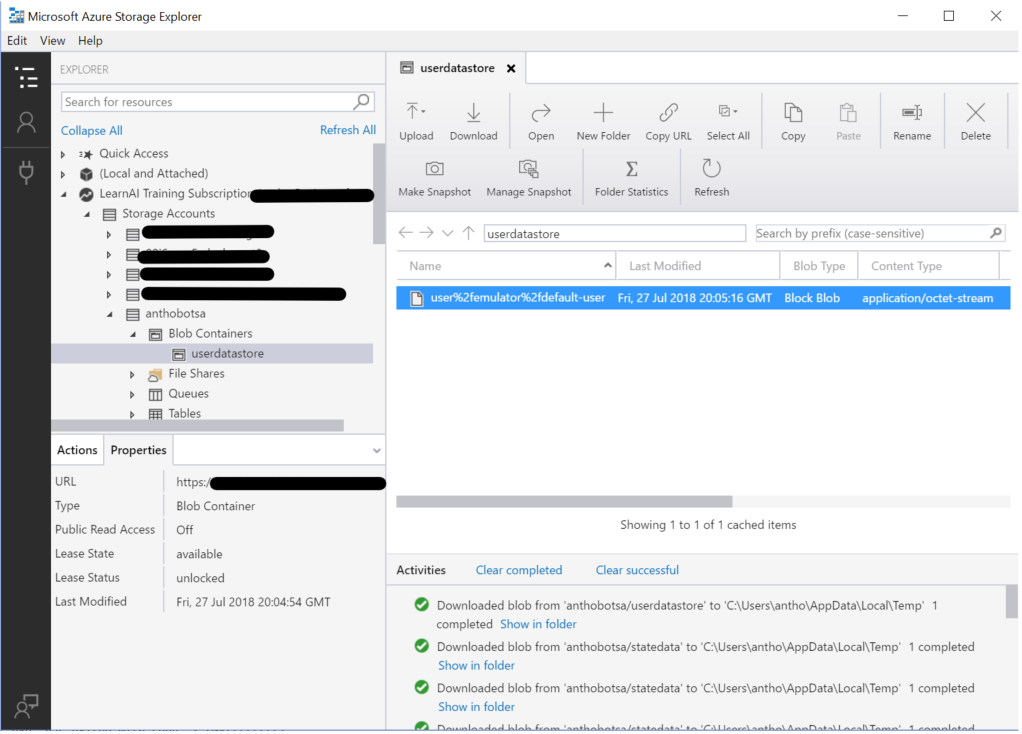Screen dimensions: 1022x734
Task: Sort by the Name column header
Action: pos(506,265)
